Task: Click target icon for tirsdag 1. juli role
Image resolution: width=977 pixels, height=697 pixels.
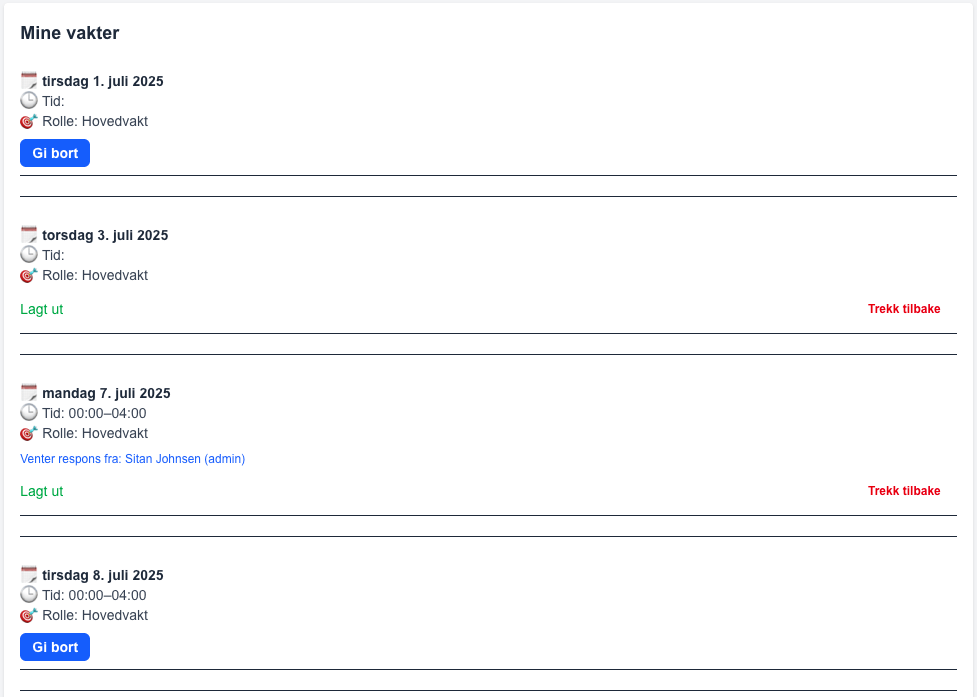Action: tap(29, 121)
